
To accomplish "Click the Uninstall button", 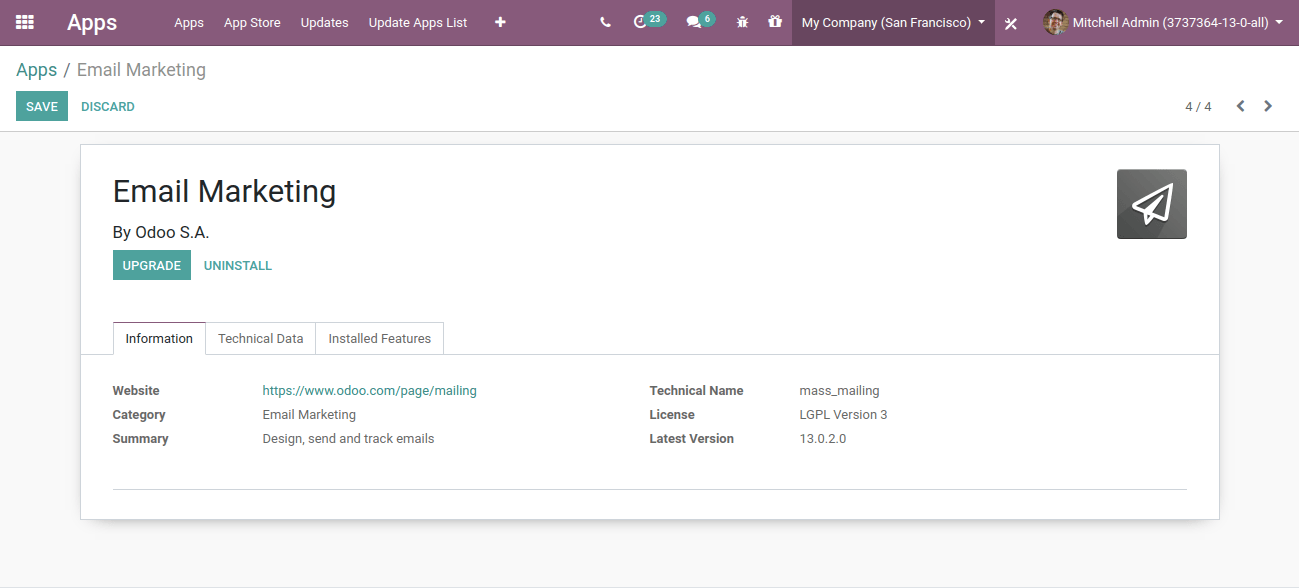I will [238, 265].
